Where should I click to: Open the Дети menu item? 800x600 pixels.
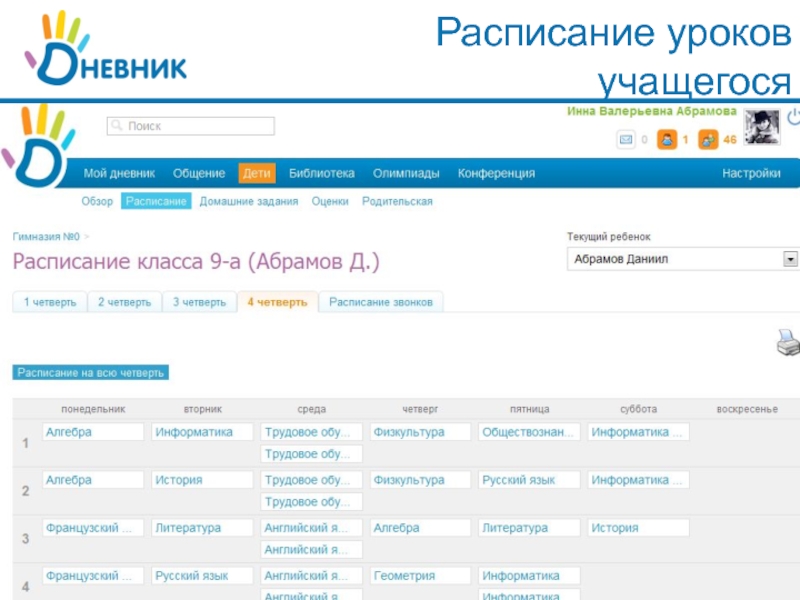pos(256,173)
